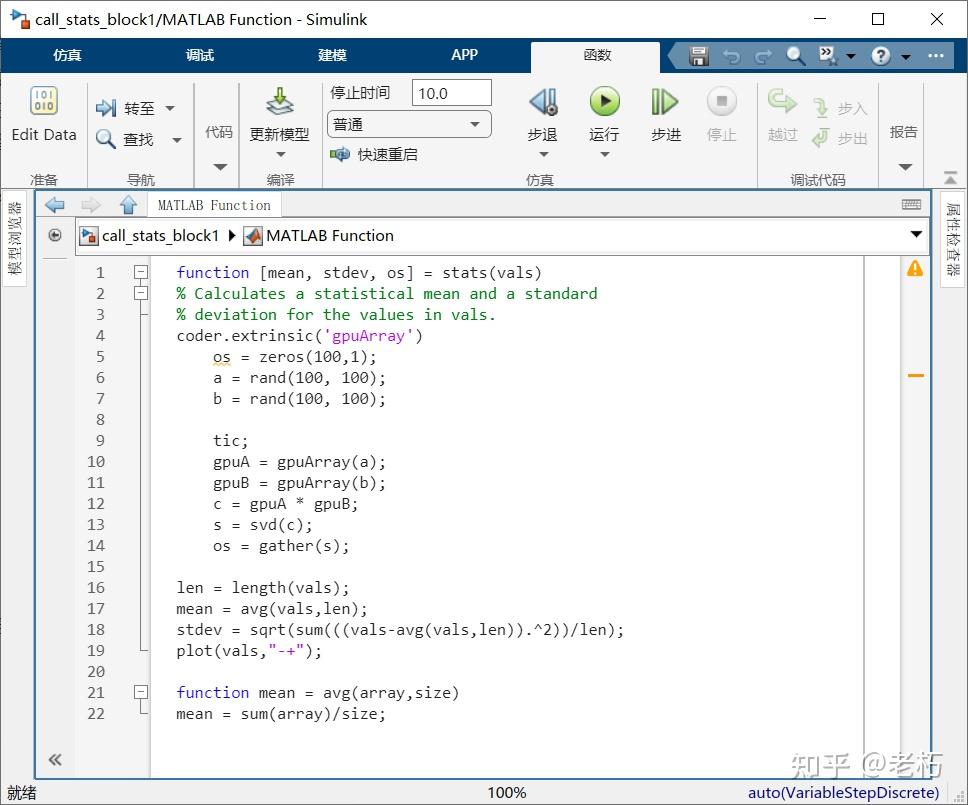Click the hide/show explorer bar circle icon
Image resolution: width=968 pixels, height=805 pixels.
pyautogui.click(x=55, y=235)
